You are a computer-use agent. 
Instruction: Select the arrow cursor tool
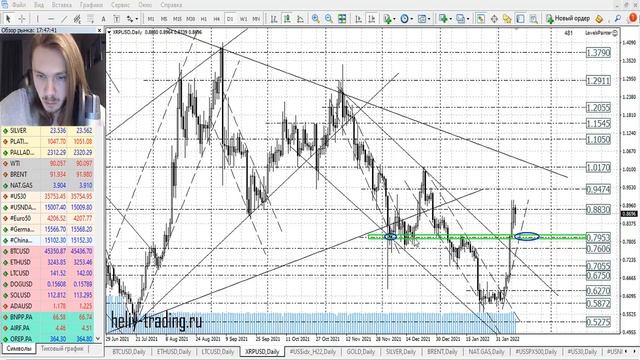pyautogui.click(x=8, y=19)
